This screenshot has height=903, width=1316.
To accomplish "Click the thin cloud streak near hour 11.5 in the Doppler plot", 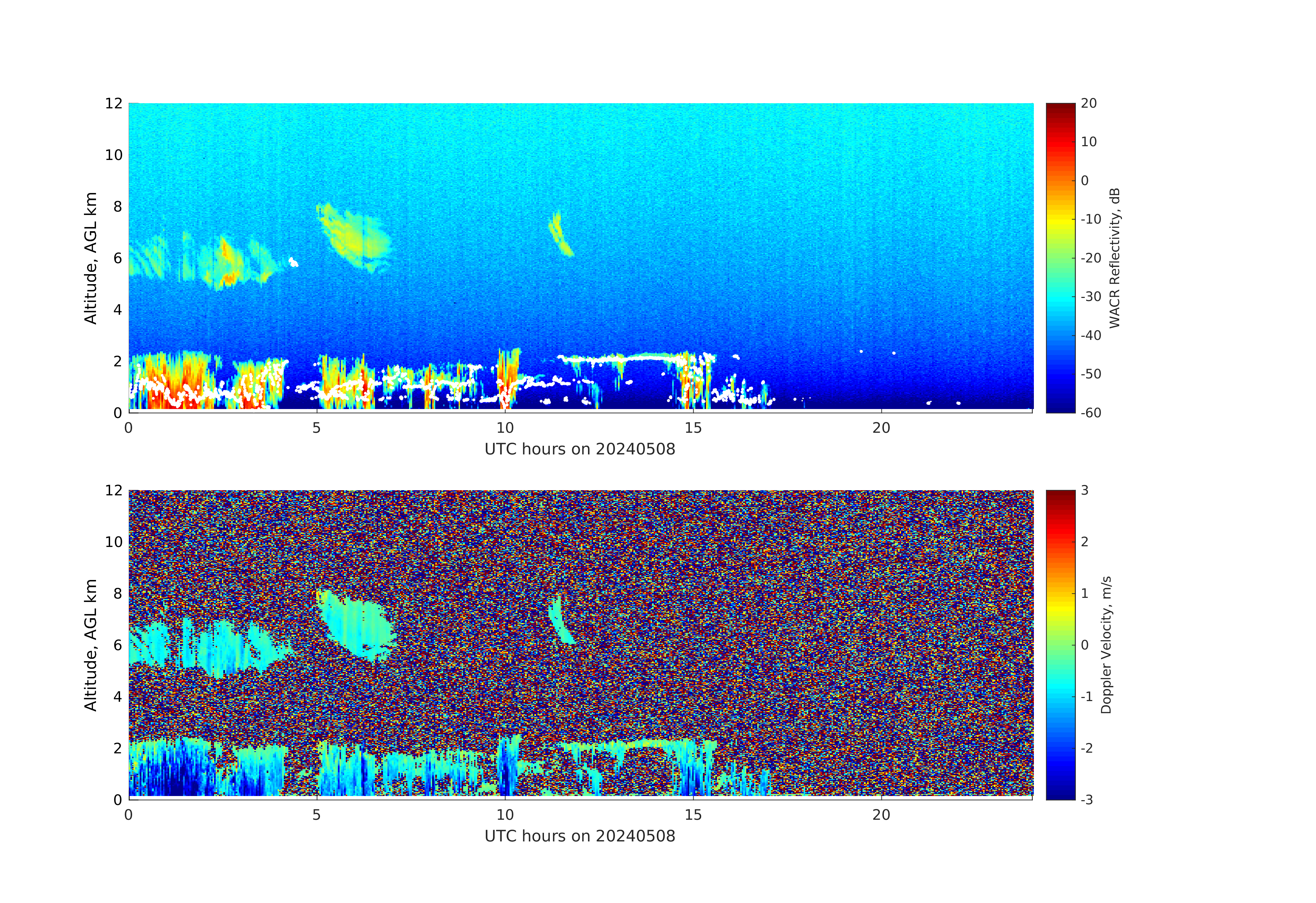I will [x=559, y=622].
